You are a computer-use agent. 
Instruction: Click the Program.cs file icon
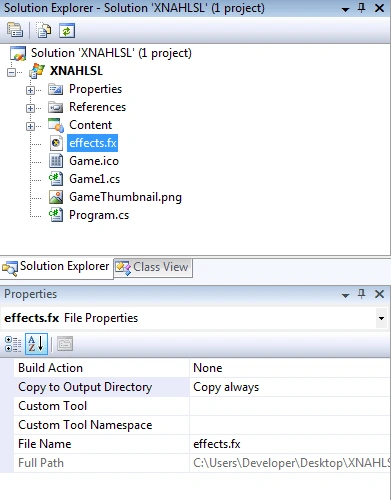coord(56,215)
